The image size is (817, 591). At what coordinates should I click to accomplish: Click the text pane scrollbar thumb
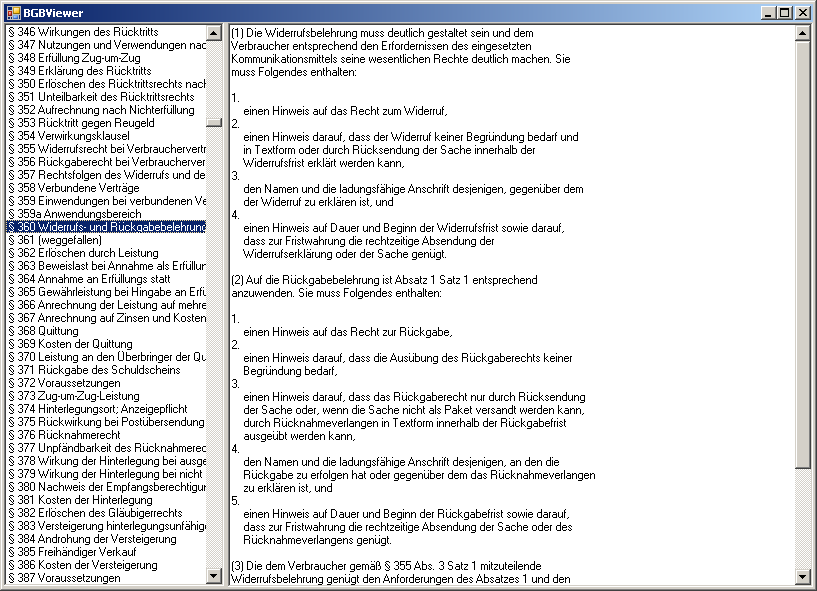[x=802, y=254]
